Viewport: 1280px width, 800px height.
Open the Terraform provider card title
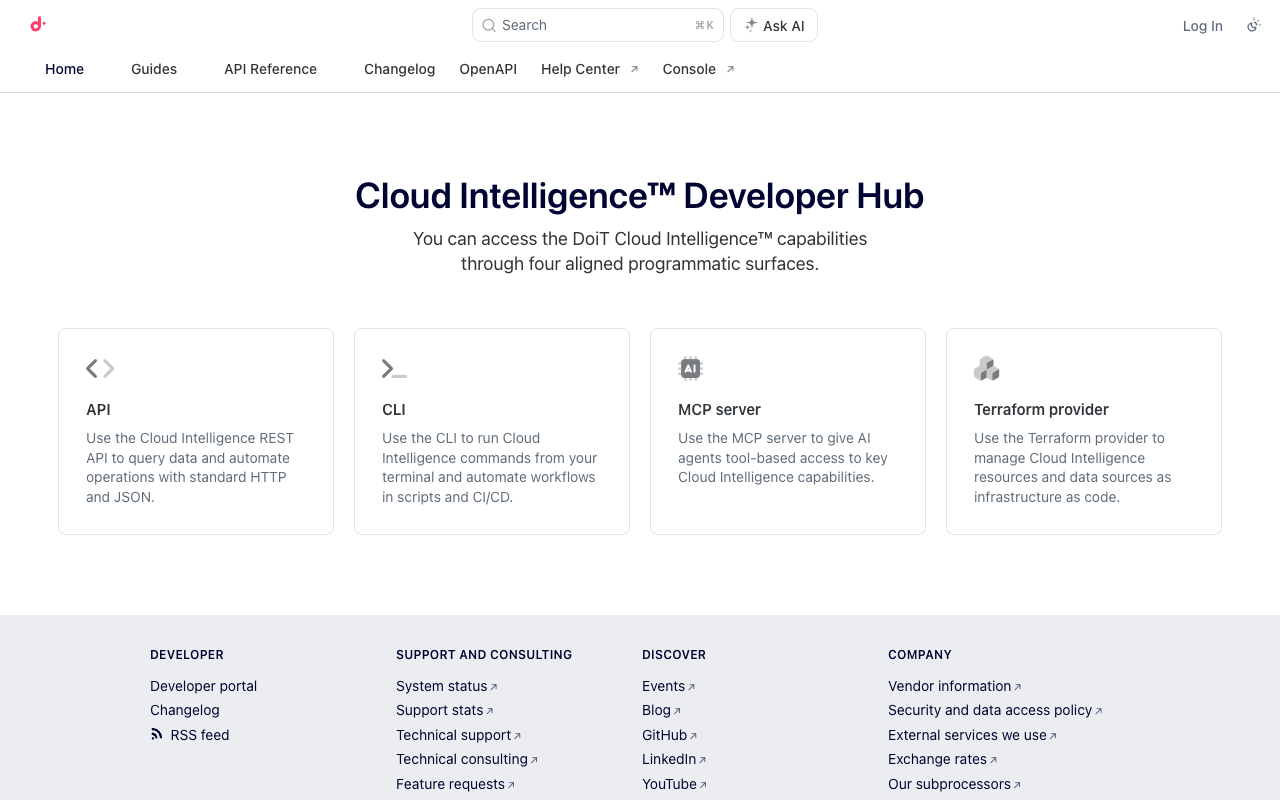(1041, 409)
